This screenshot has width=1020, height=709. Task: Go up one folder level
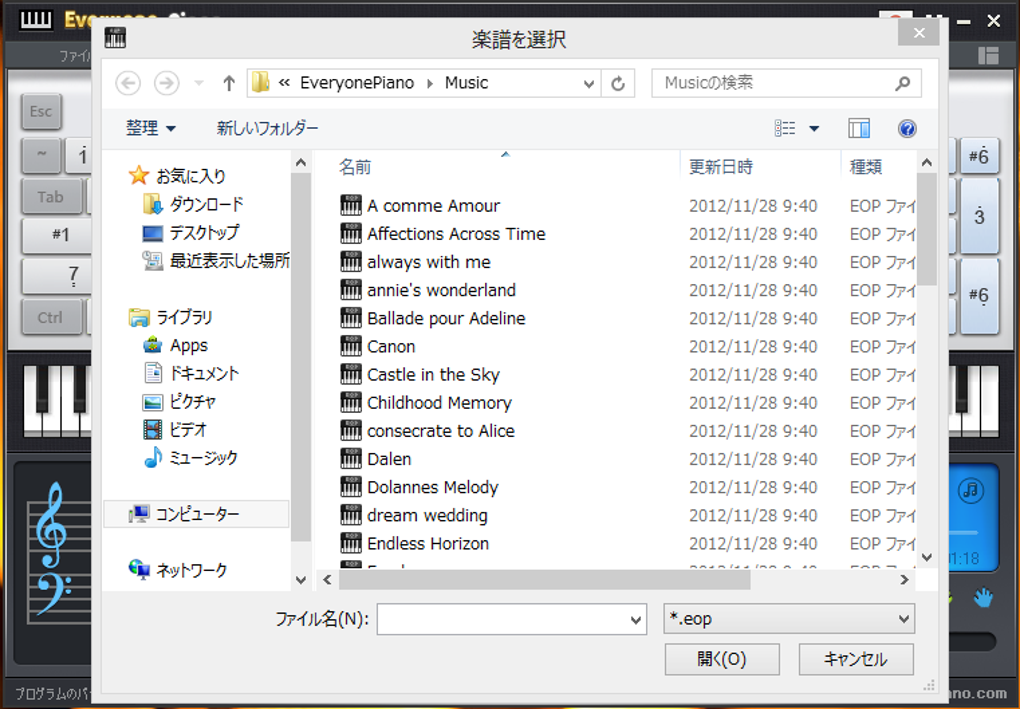[x=228, y=83]
